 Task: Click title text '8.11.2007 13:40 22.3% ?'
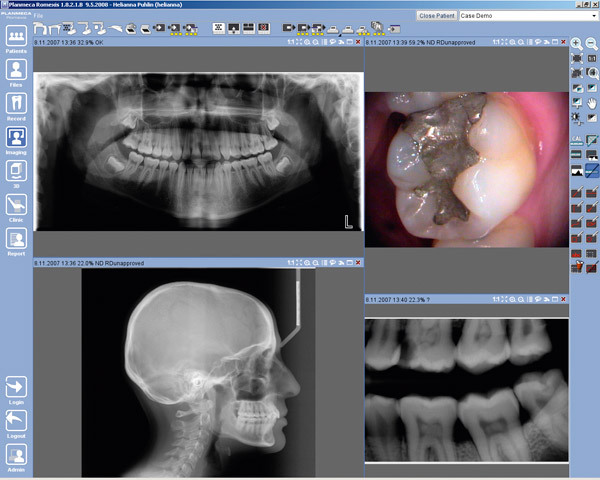tap(398, 300)
